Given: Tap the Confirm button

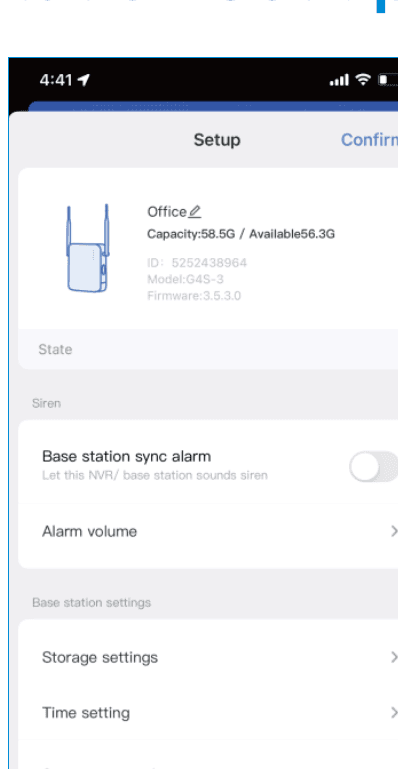Looking at the screenshot, I should pyautogui.click(x=370, y=140).
